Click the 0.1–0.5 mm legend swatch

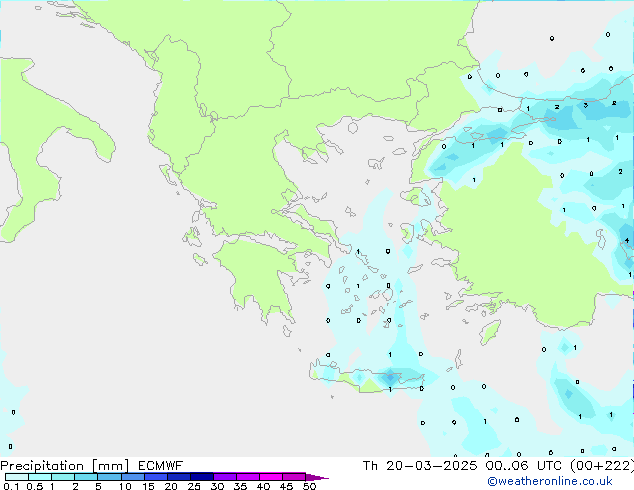[x=17, y=477]
